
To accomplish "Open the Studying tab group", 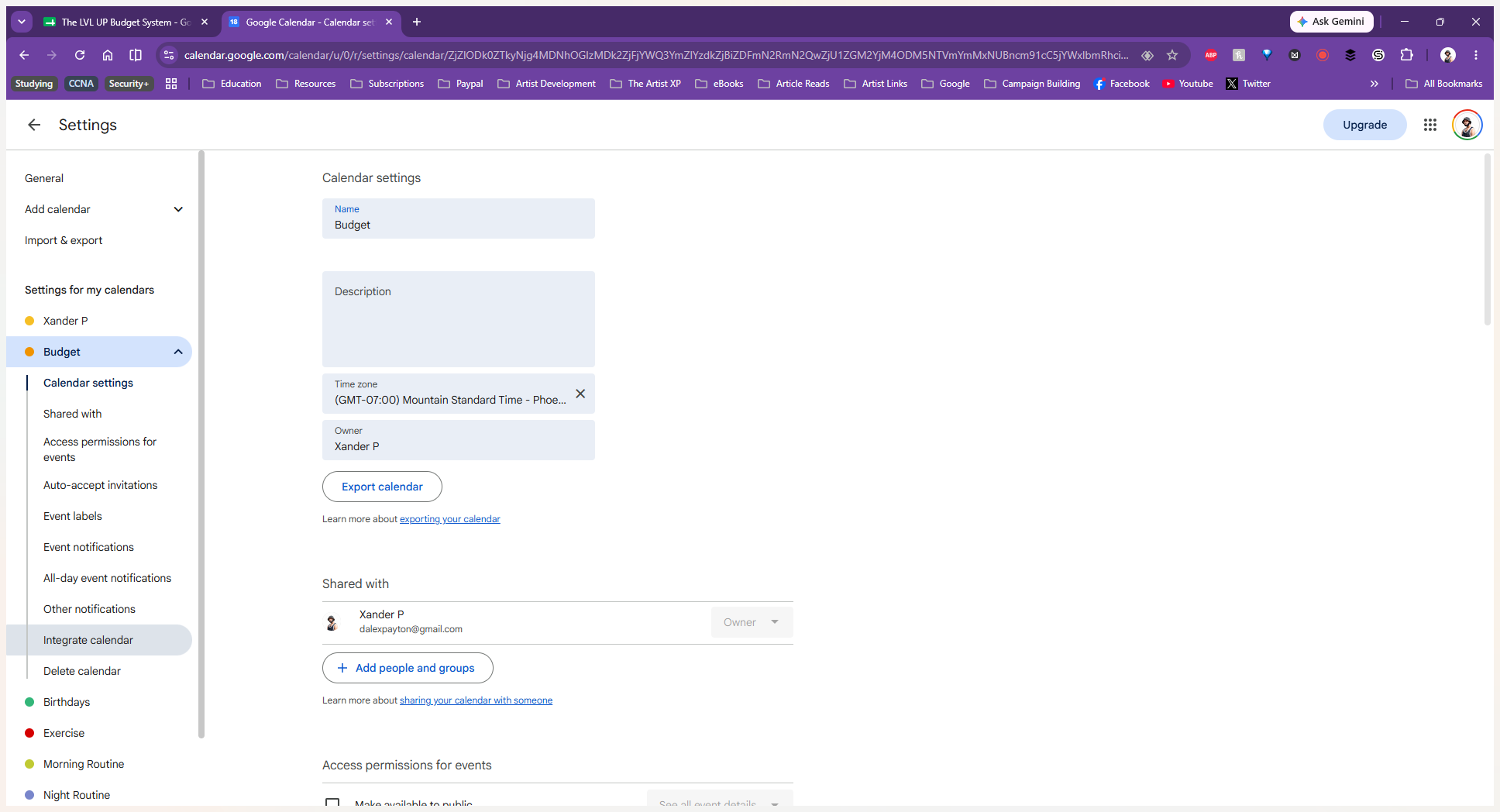I will tap(34, 84).
